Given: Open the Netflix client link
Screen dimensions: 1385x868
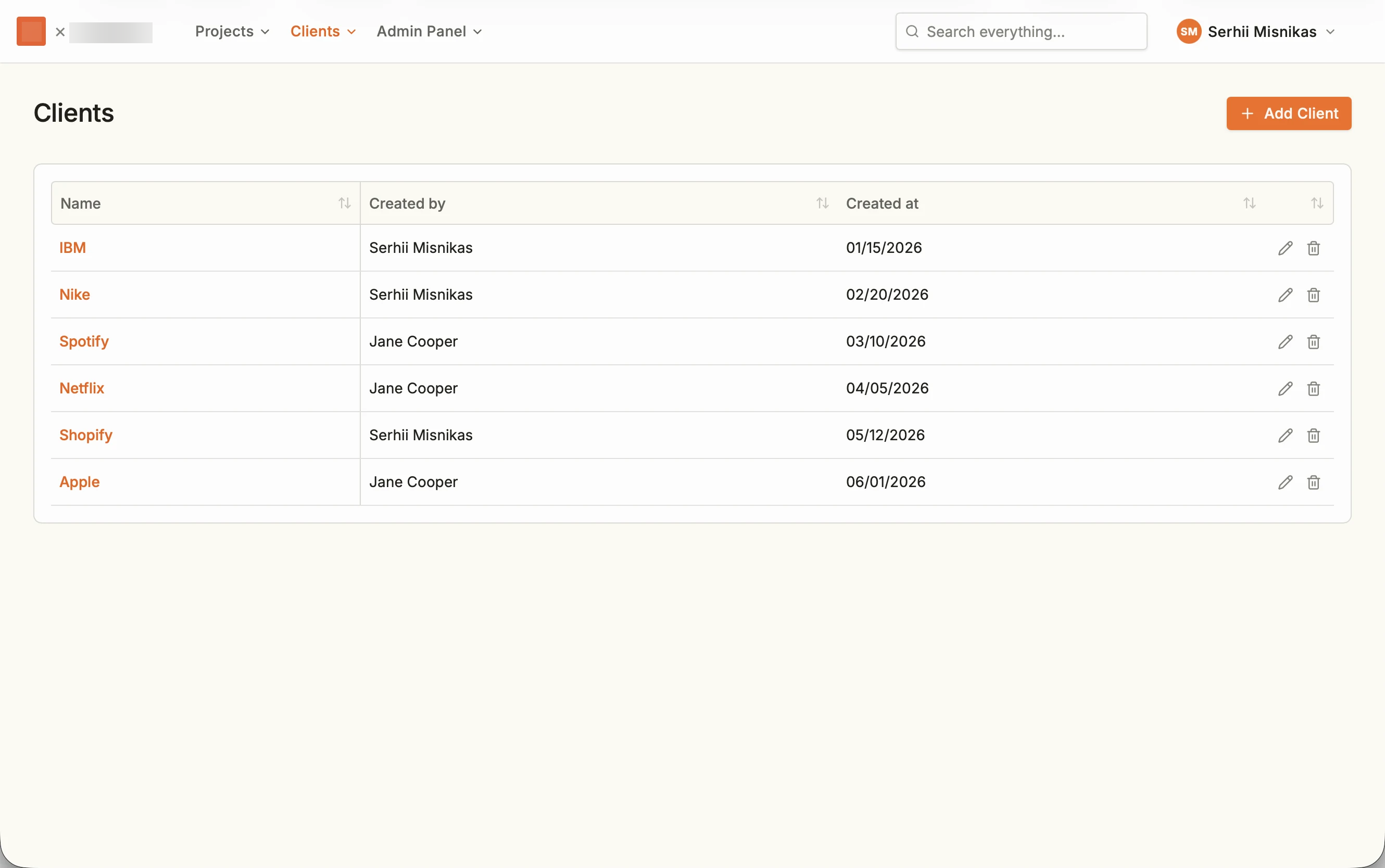Looking at the screenshot, I should pyautogui.click(x=82, y=388).
